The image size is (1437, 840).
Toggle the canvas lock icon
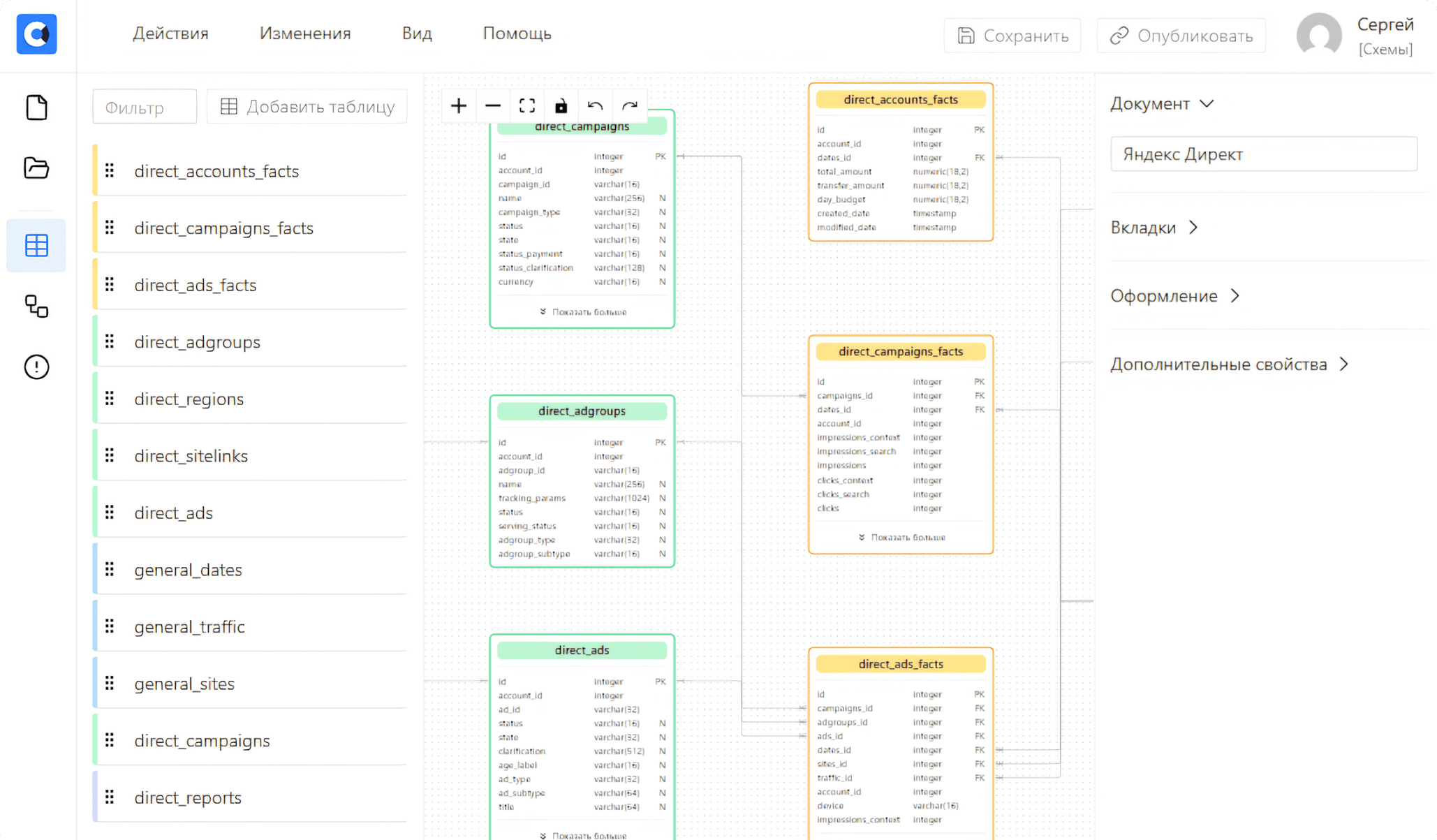tap(561, 106)
